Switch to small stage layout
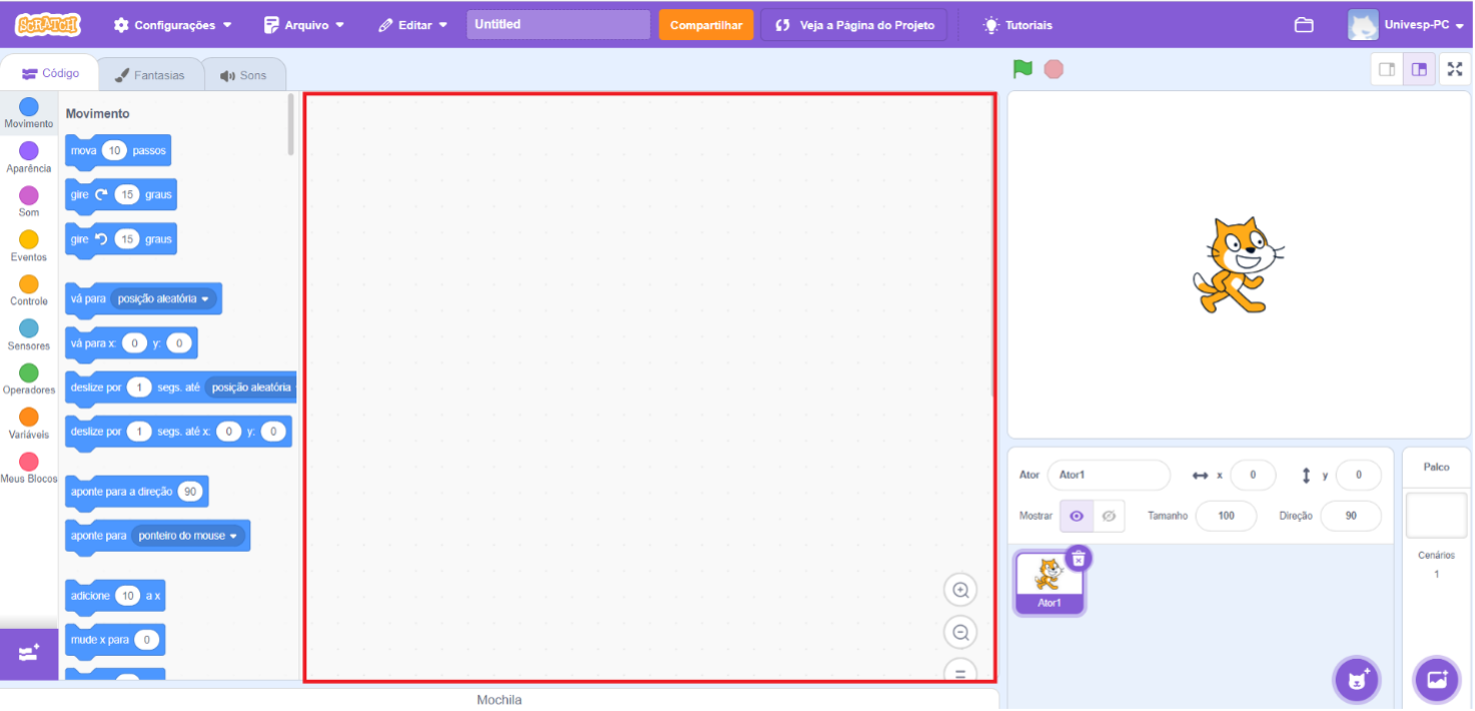The height and width of the screenshot is (711, 1475). (x=1387, y=69)
